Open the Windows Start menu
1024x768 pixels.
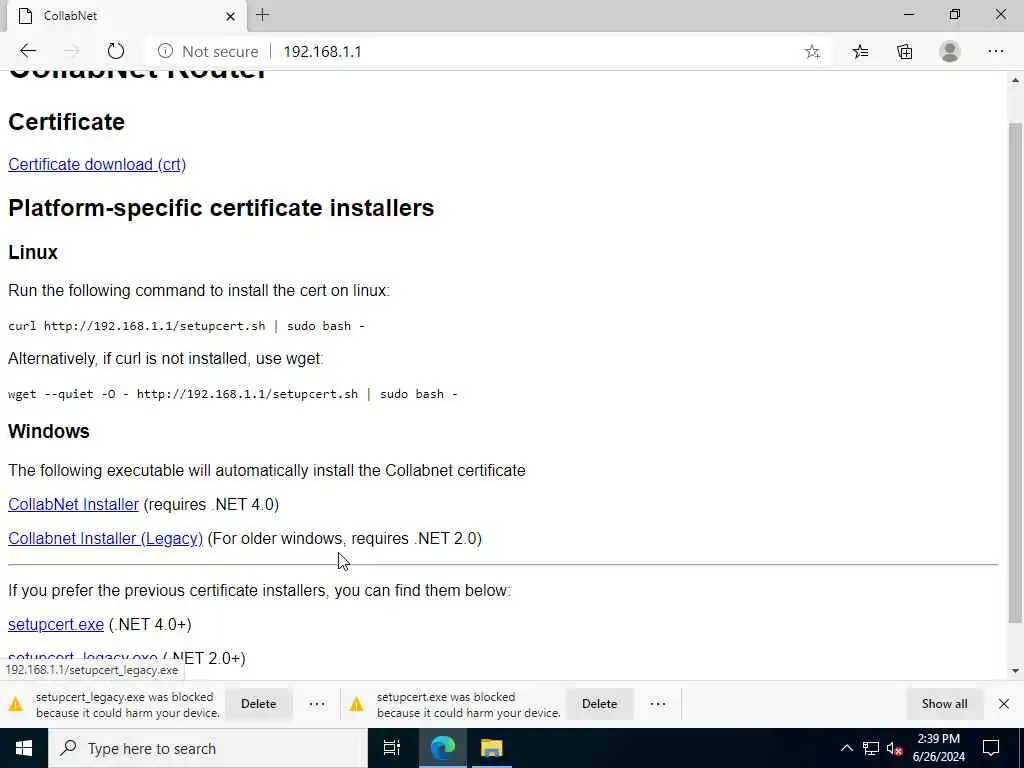click(x=24, y=748)
